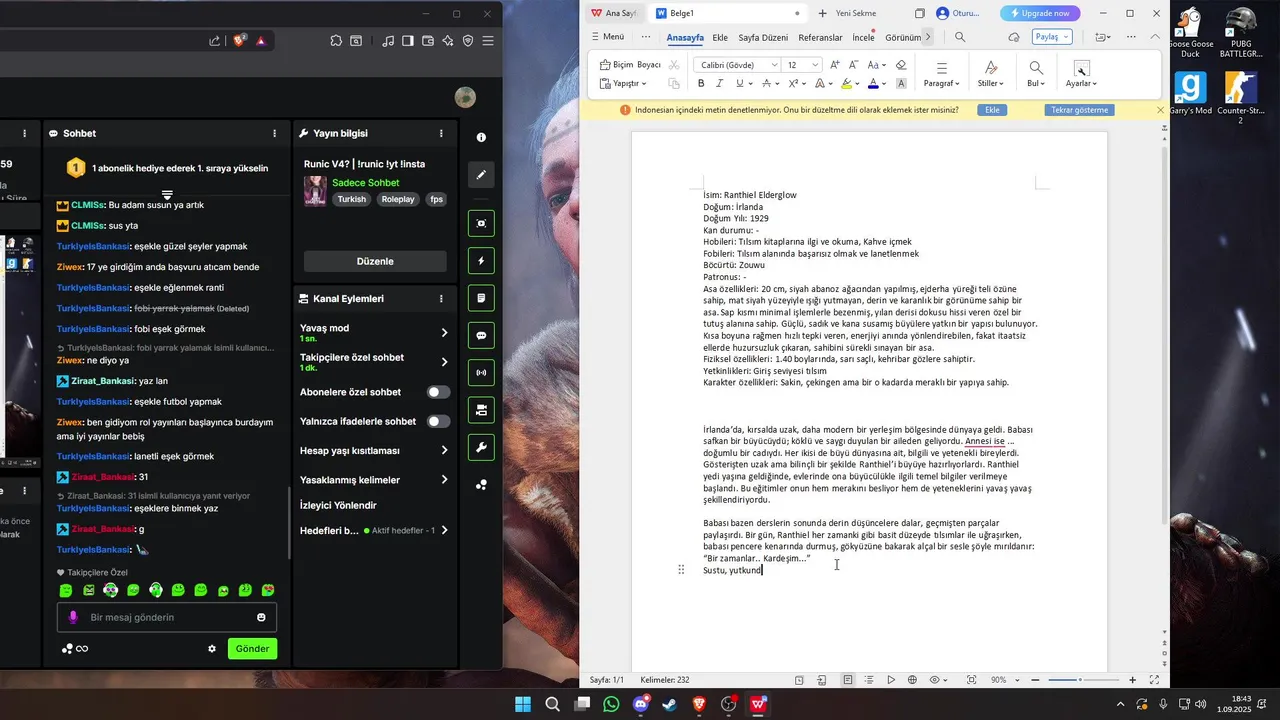
Task: Open the Anasayfa ribbon tab
Action: pyautogui.click(x=685, y=37)
